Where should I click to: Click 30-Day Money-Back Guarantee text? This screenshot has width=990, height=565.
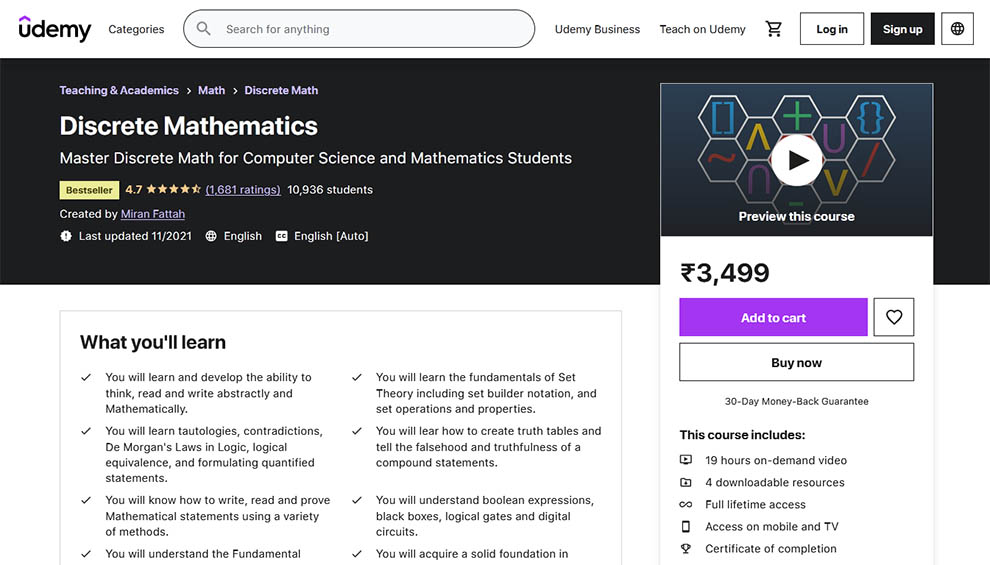click(x=796, y=401)
